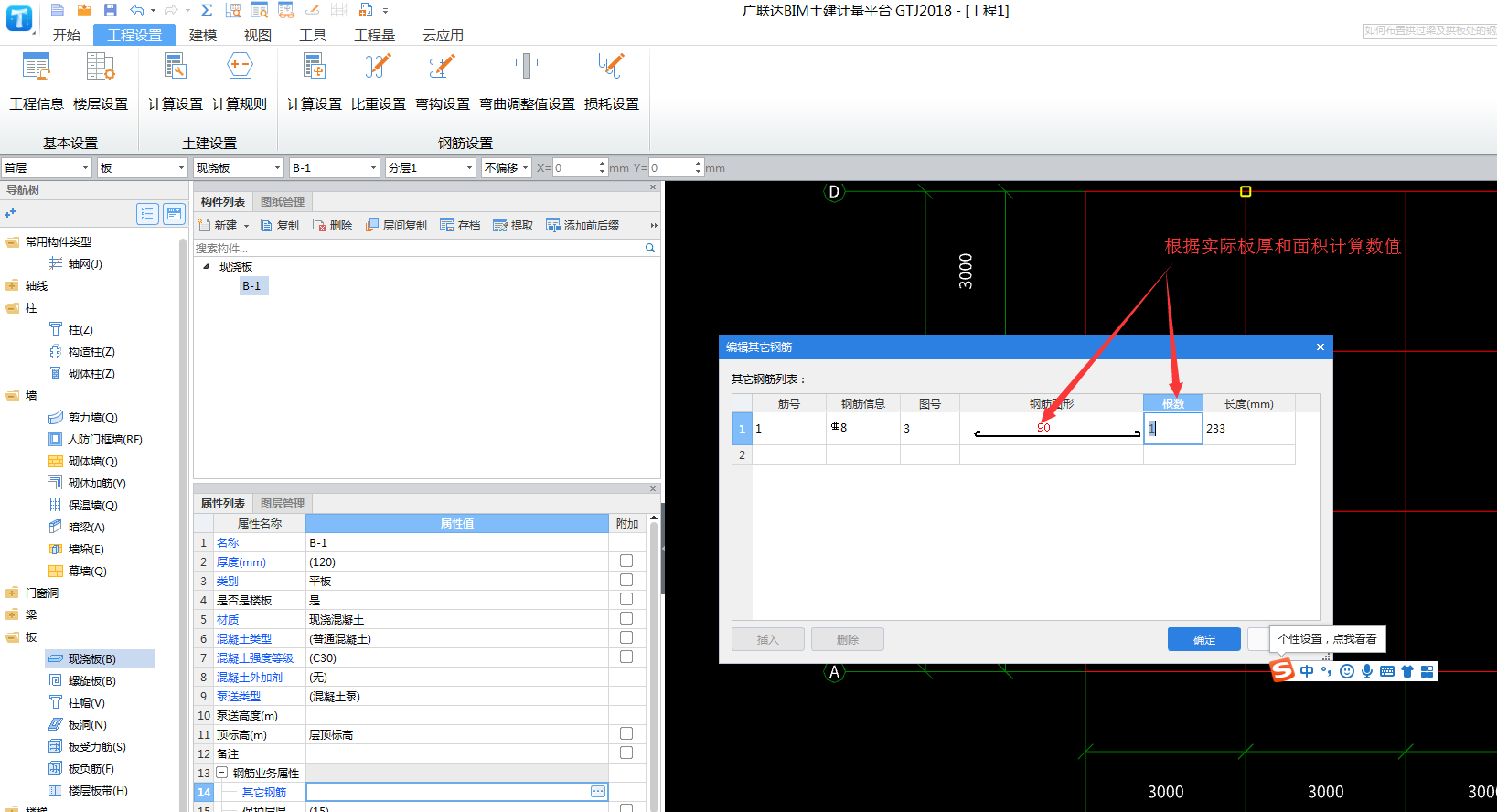Increase the Y offset stepper value

(x=699, y=164)
